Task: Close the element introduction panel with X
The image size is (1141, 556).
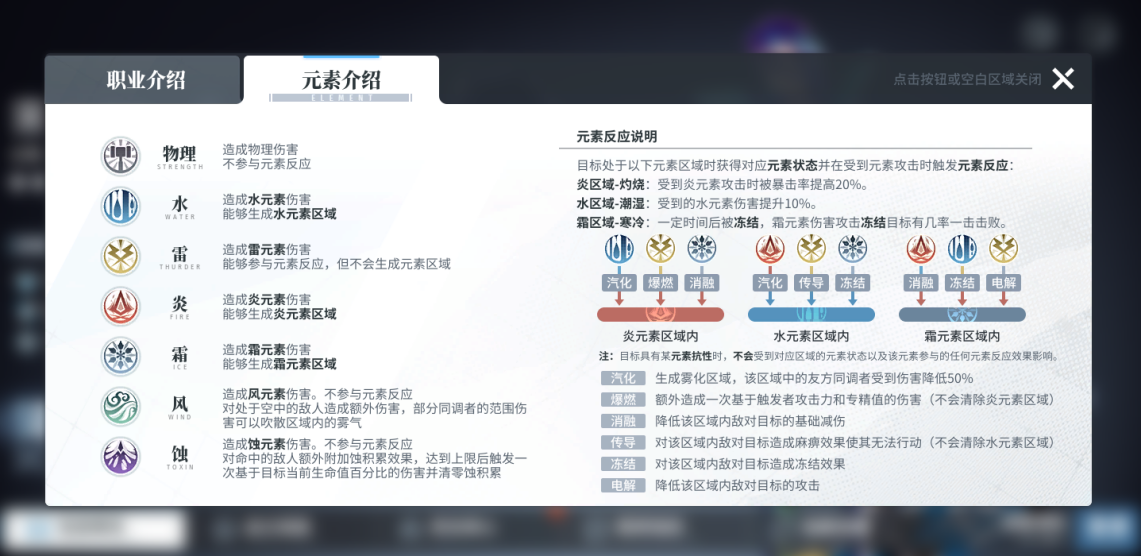Action: 1063,79
